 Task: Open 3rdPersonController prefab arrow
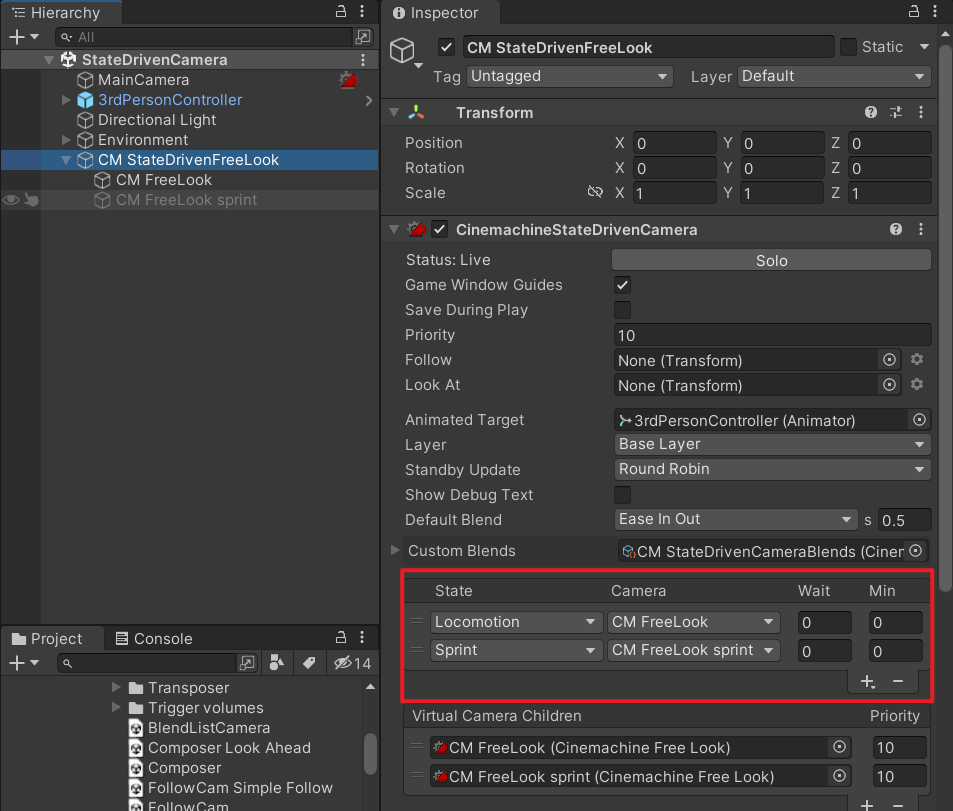pos(368,100)
